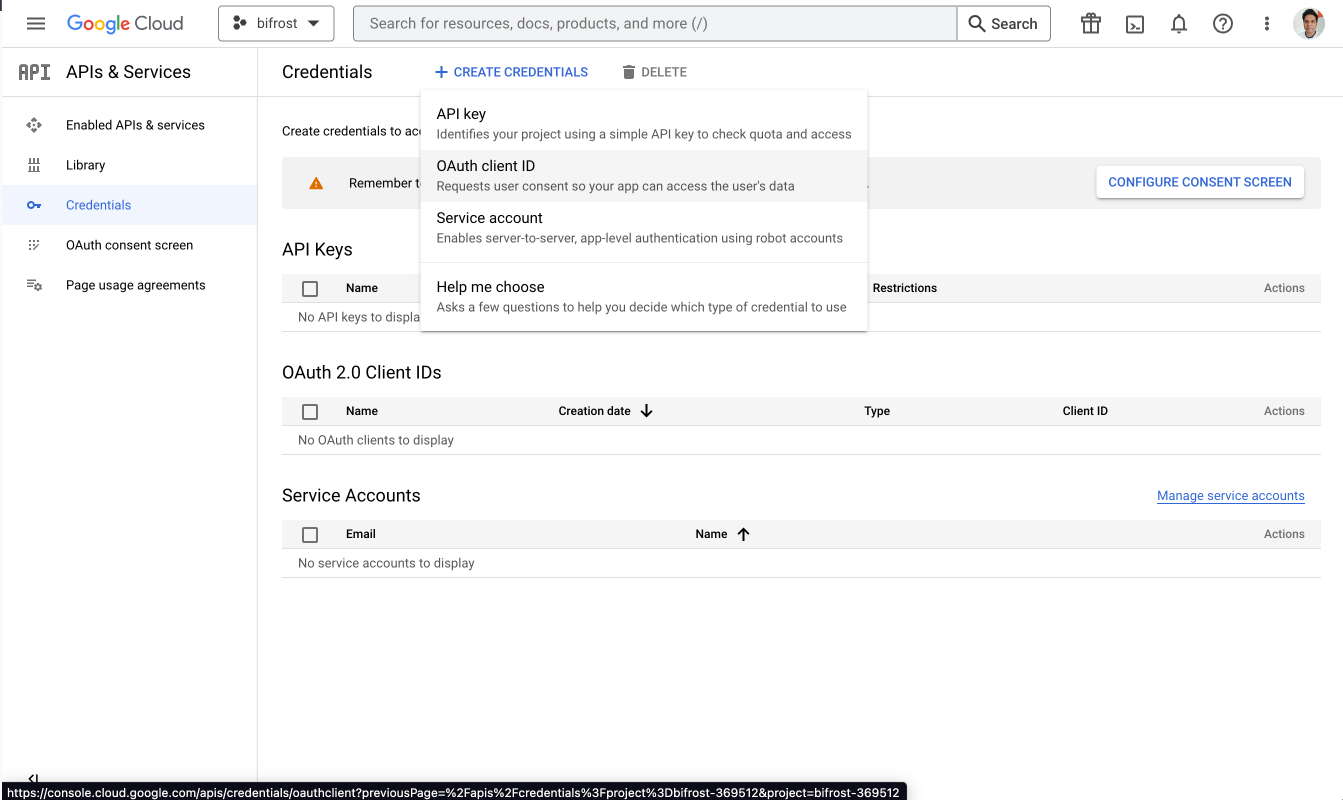Image resolution: width=1343 pixels, height=800 pixels.
Task: Activate the Cloud Shell terminal icon
Action: pyautogui.click(x=1135, y=23)
